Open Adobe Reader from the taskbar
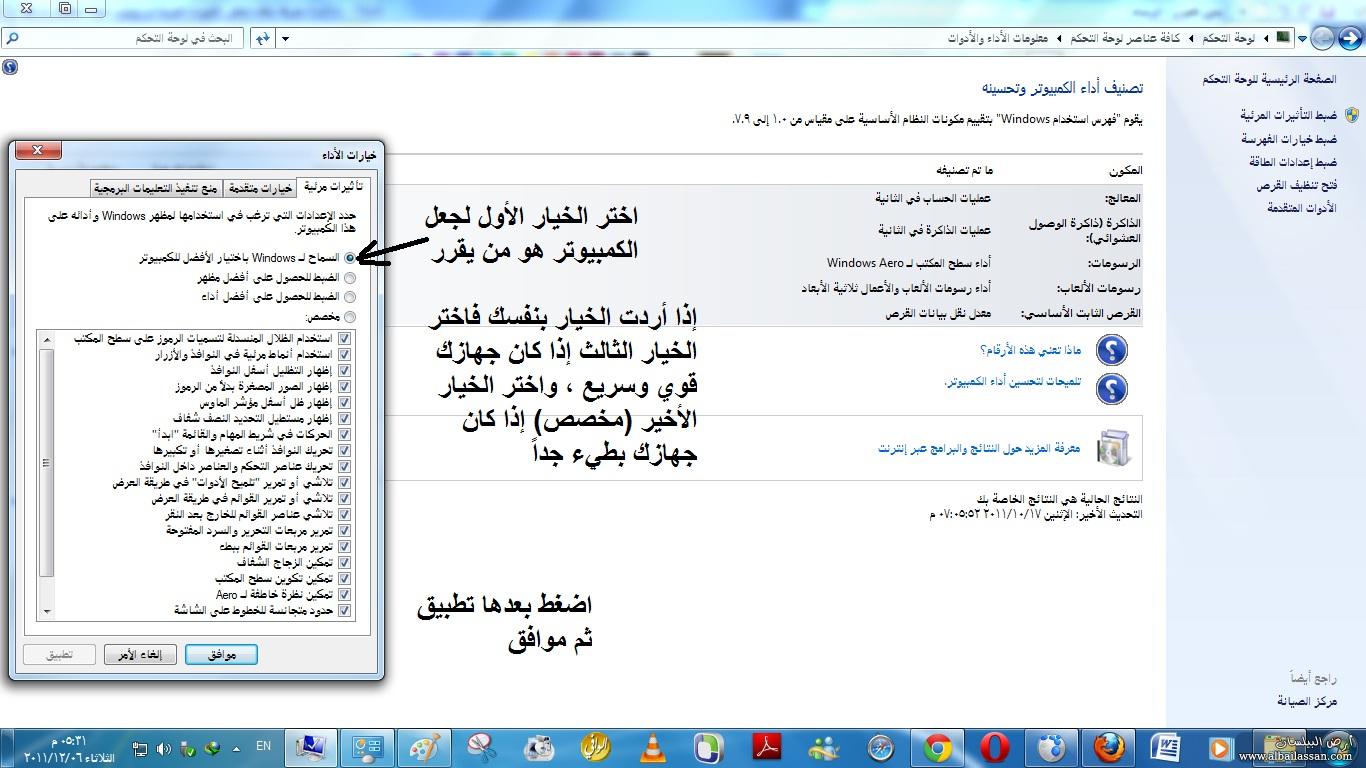This screenshot has height=768, width=1366. (x=765, y=748)
